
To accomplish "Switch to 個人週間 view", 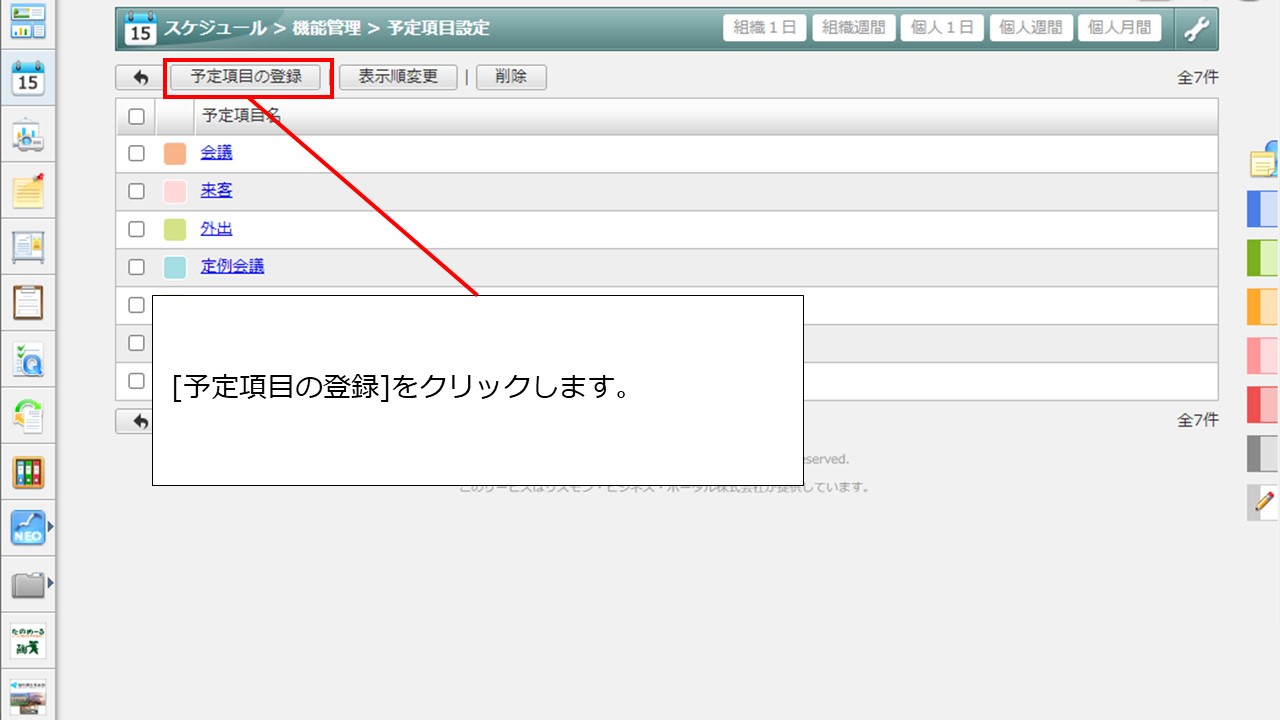I will pos(1031,28).
